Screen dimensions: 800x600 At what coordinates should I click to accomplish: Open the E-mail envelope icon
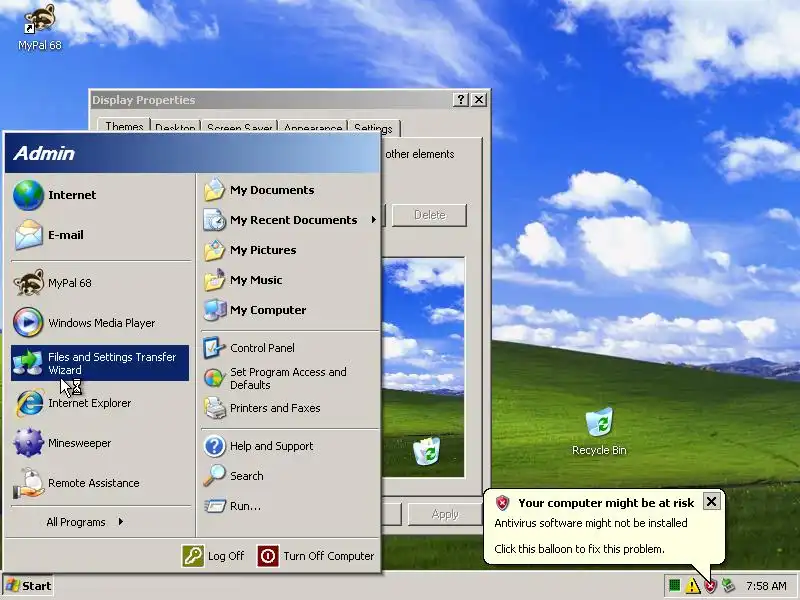click(x=28, y=235)
